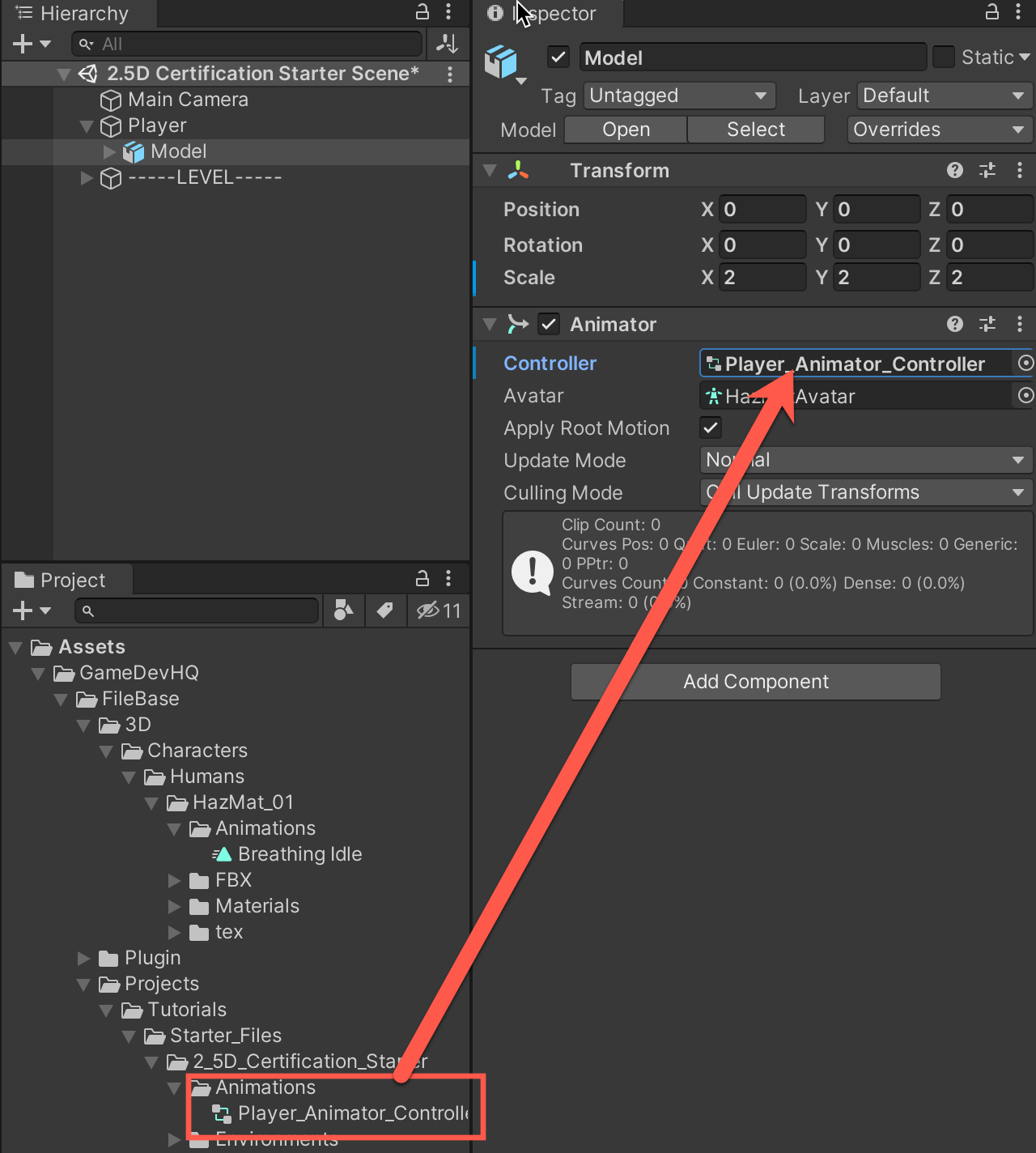Screen dimensions: 1036x1153
Task: Click the Hierarchy search field
Action: click(247, 44)
